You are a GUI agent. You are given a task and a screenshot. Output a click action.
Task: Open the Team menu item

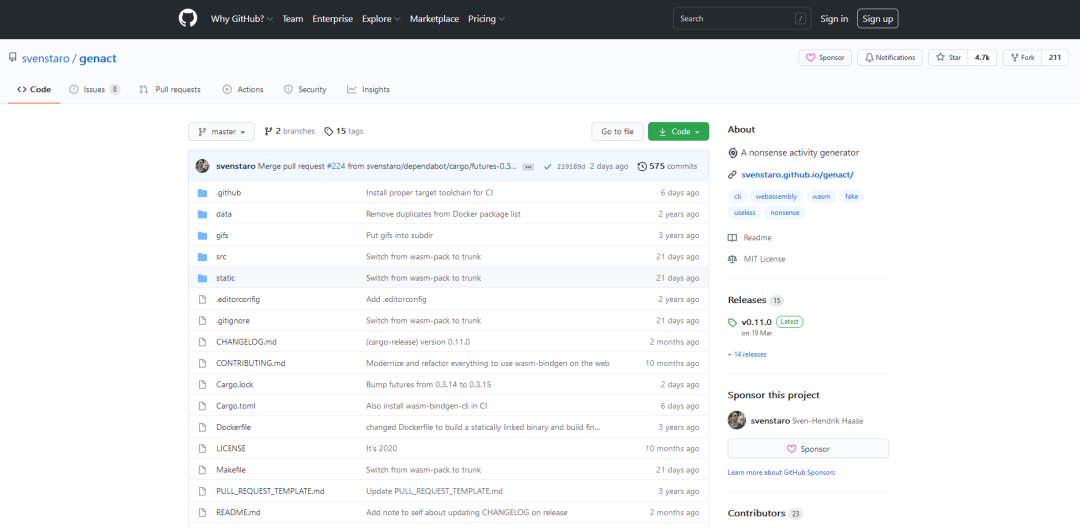(293, 19)
